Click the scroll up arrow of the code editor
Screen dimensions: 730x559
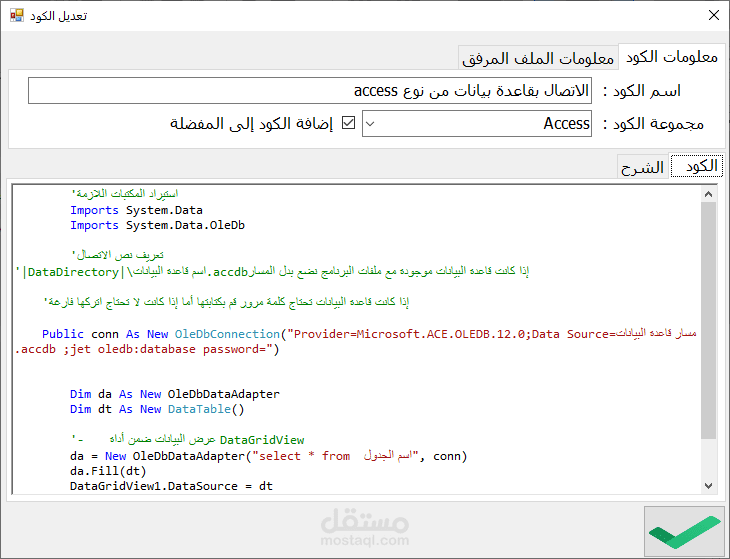pyautogui.click(x=709, y=192)
